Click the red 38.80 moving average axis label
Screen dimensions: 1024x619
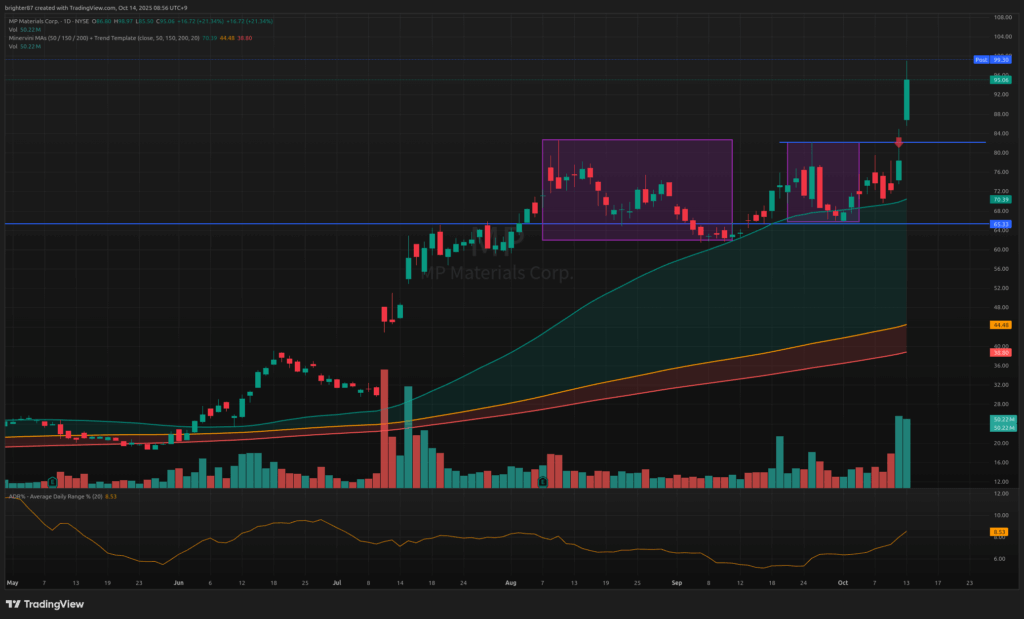point(1000,352)
